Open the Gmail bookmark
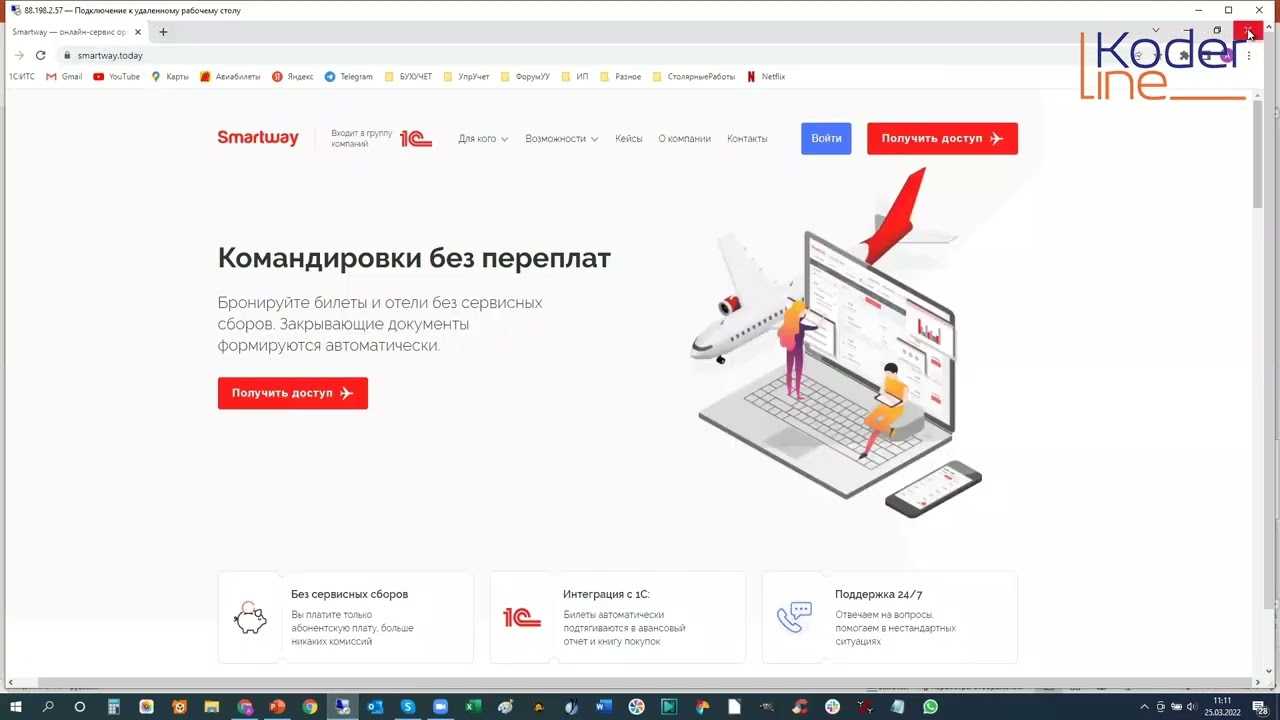Viewport: 1280px width, 720px height. (64, 76)
